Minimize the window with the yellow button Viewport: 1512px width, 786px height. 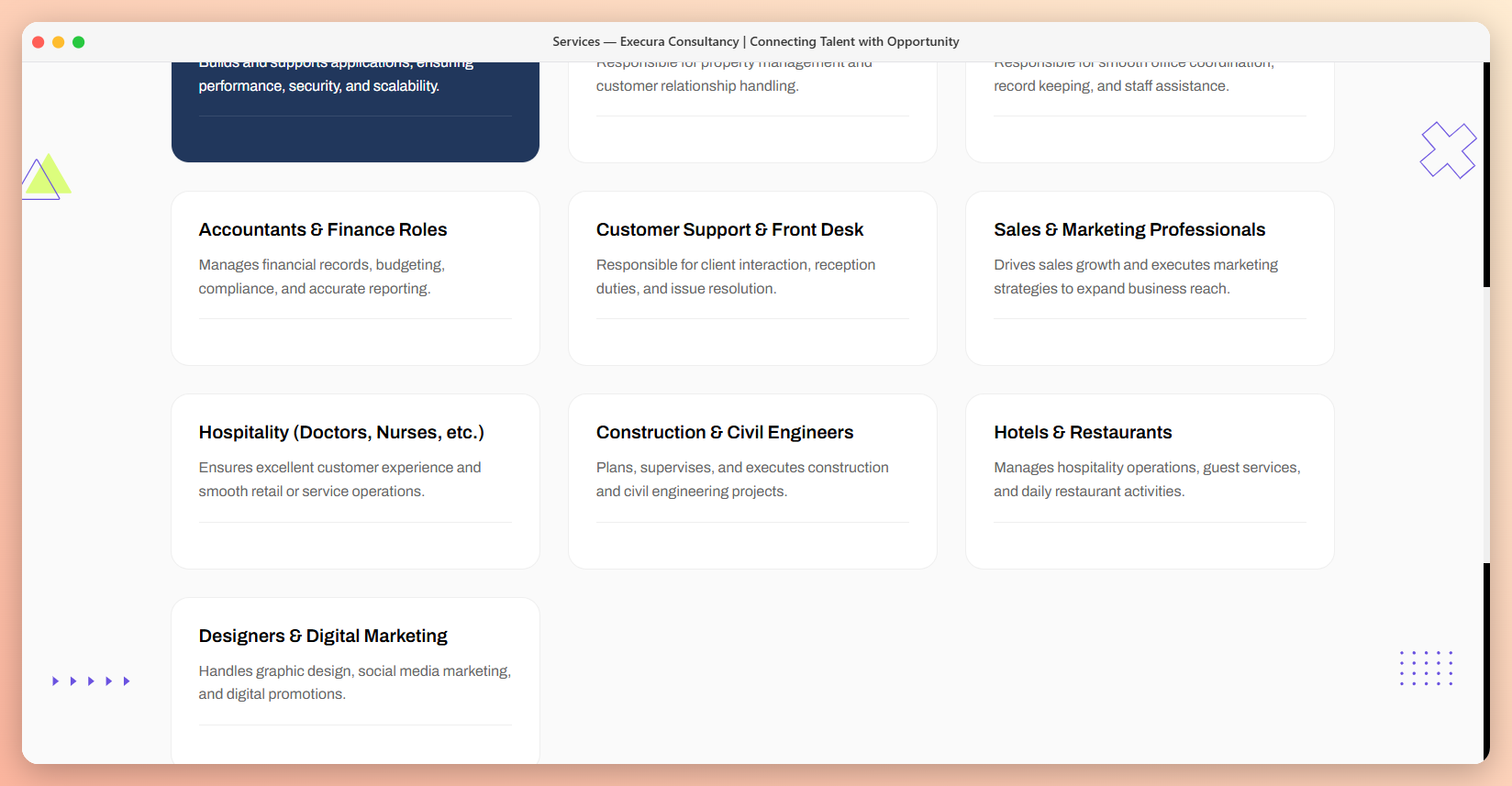[x=59, y=42]
